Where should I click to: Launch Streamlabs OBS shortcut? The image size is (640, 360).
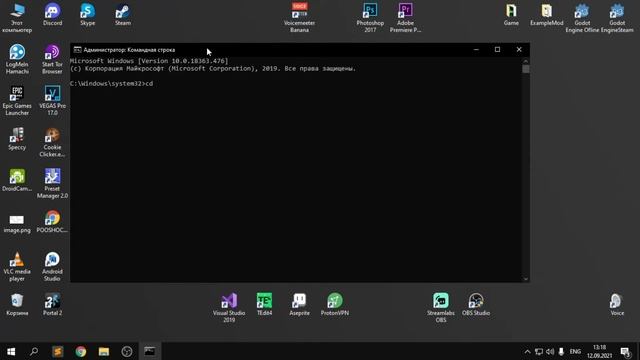441,308
